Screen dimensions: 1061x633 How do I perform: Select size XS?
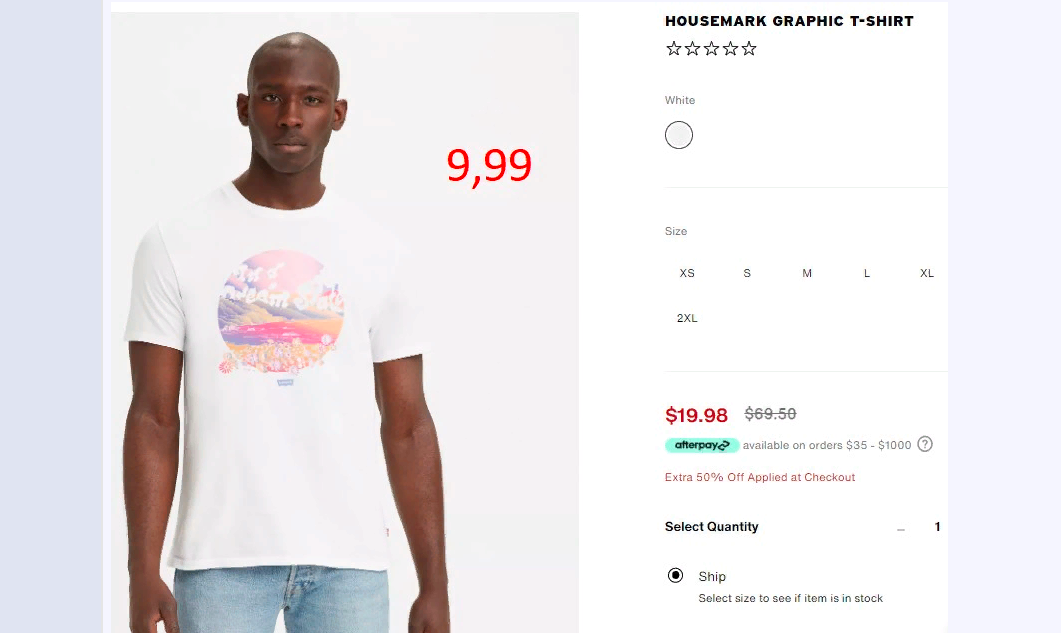pos(687,274)
